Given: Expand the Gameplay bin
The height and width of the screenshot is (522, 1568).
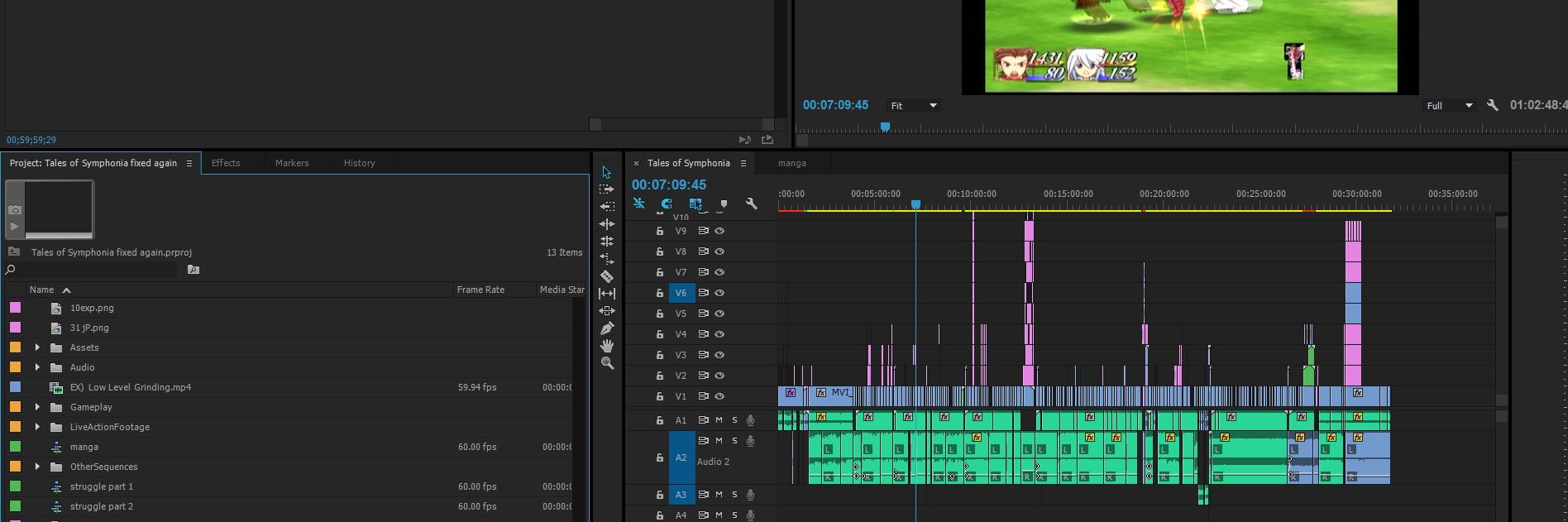Looking at the screenshot, I should [37, 407].
